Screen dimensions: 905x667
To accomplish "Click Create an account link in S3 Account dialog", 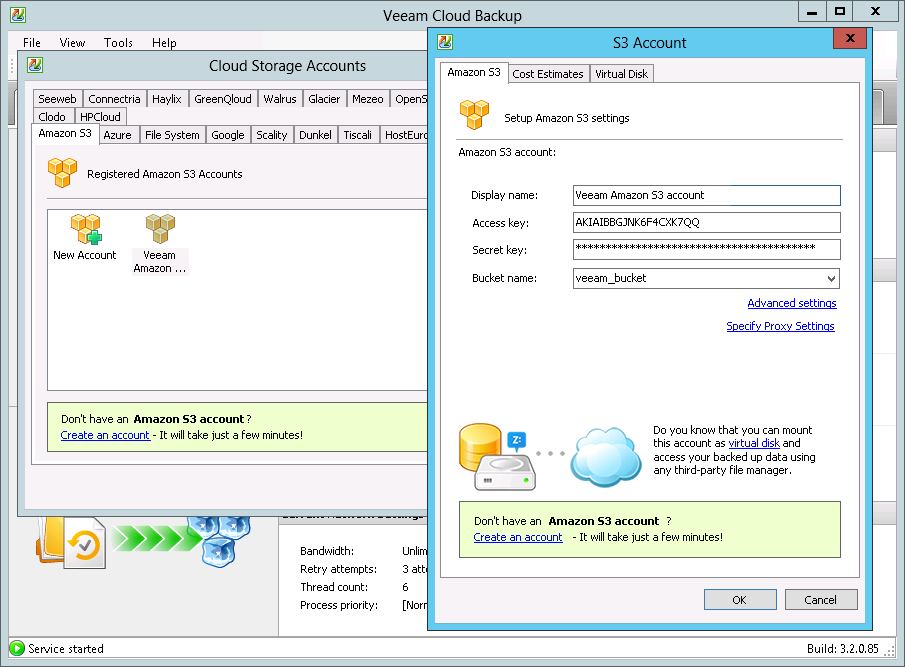I will [518, 537].
